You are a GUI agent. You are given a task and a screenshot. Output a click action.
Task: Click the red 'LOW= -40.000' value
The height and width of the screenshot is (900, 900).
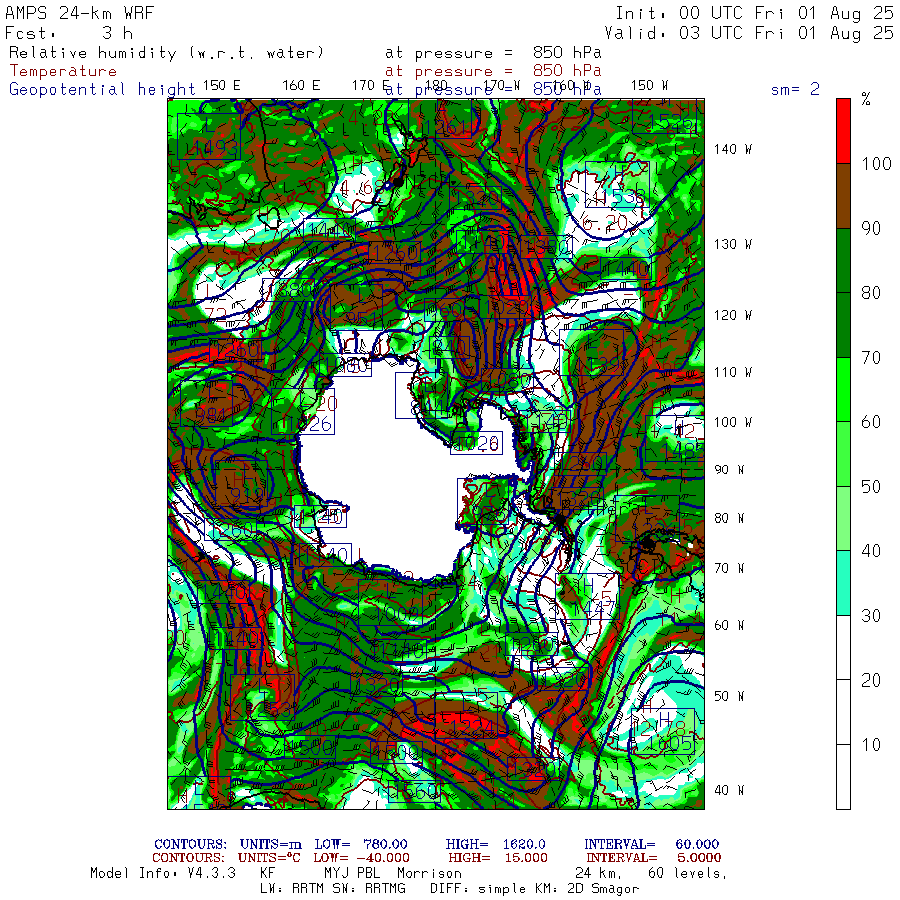tap(361, 858)
